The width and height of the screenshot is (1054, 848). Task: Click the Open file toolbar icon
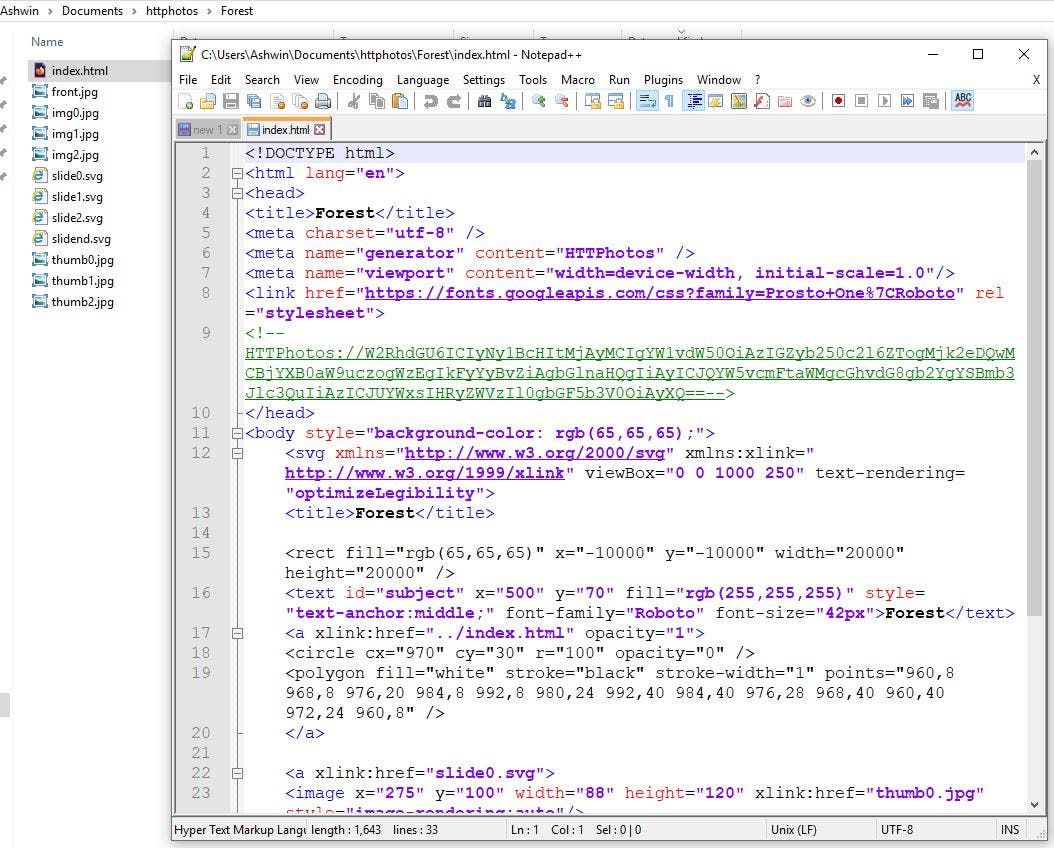208,101
